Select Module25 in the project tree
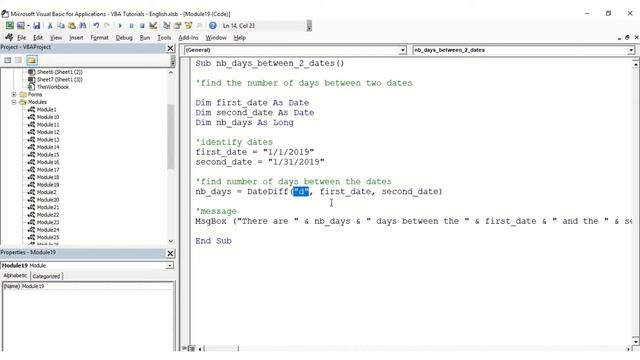The height and width of the screenshot is (360, 640). (x=48, y=238)
